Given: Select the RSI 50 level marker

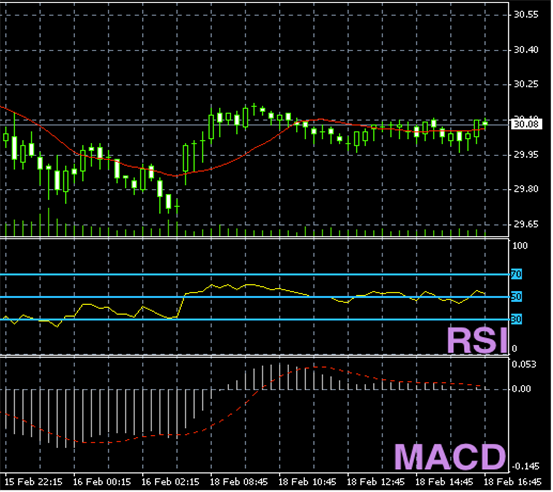Looking at the screenshot, I should (x=517, y=297).
